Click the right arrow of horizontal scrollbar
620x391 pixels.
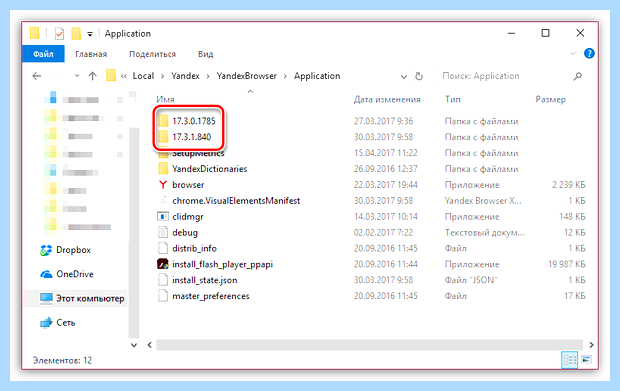[x=591, y=345]
